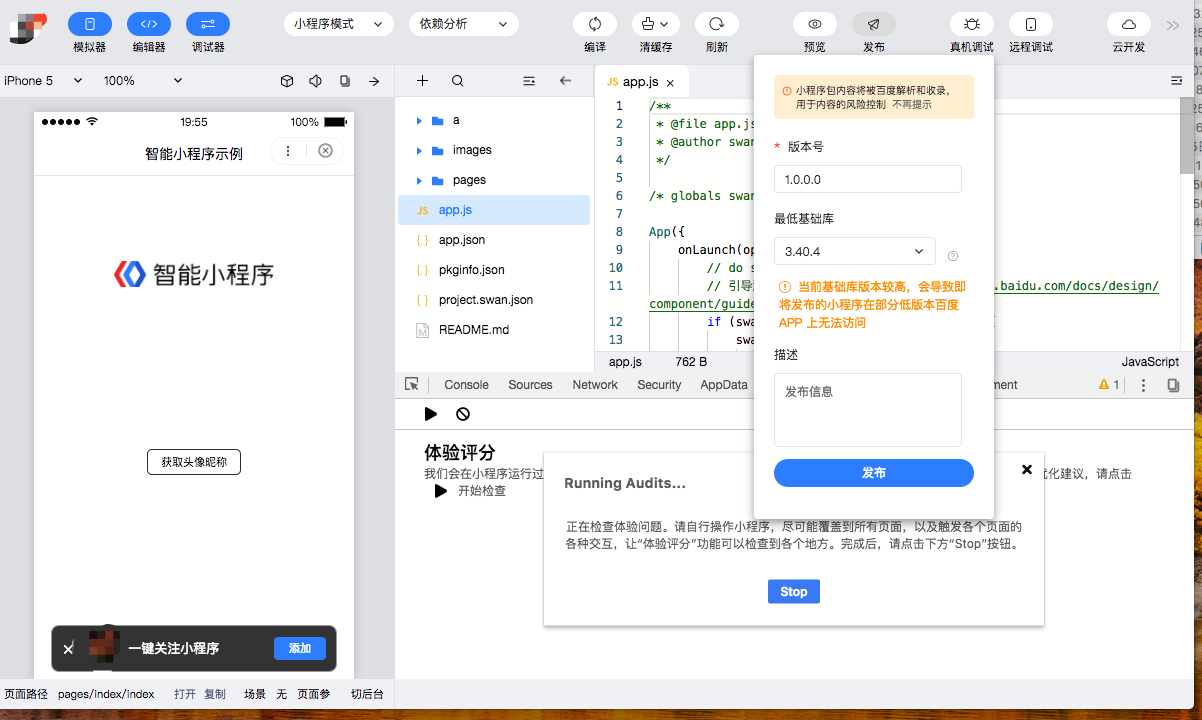Open the devtools three-dot more menu
This screenshot has width=1202, height=720.
click(1144, 384)
